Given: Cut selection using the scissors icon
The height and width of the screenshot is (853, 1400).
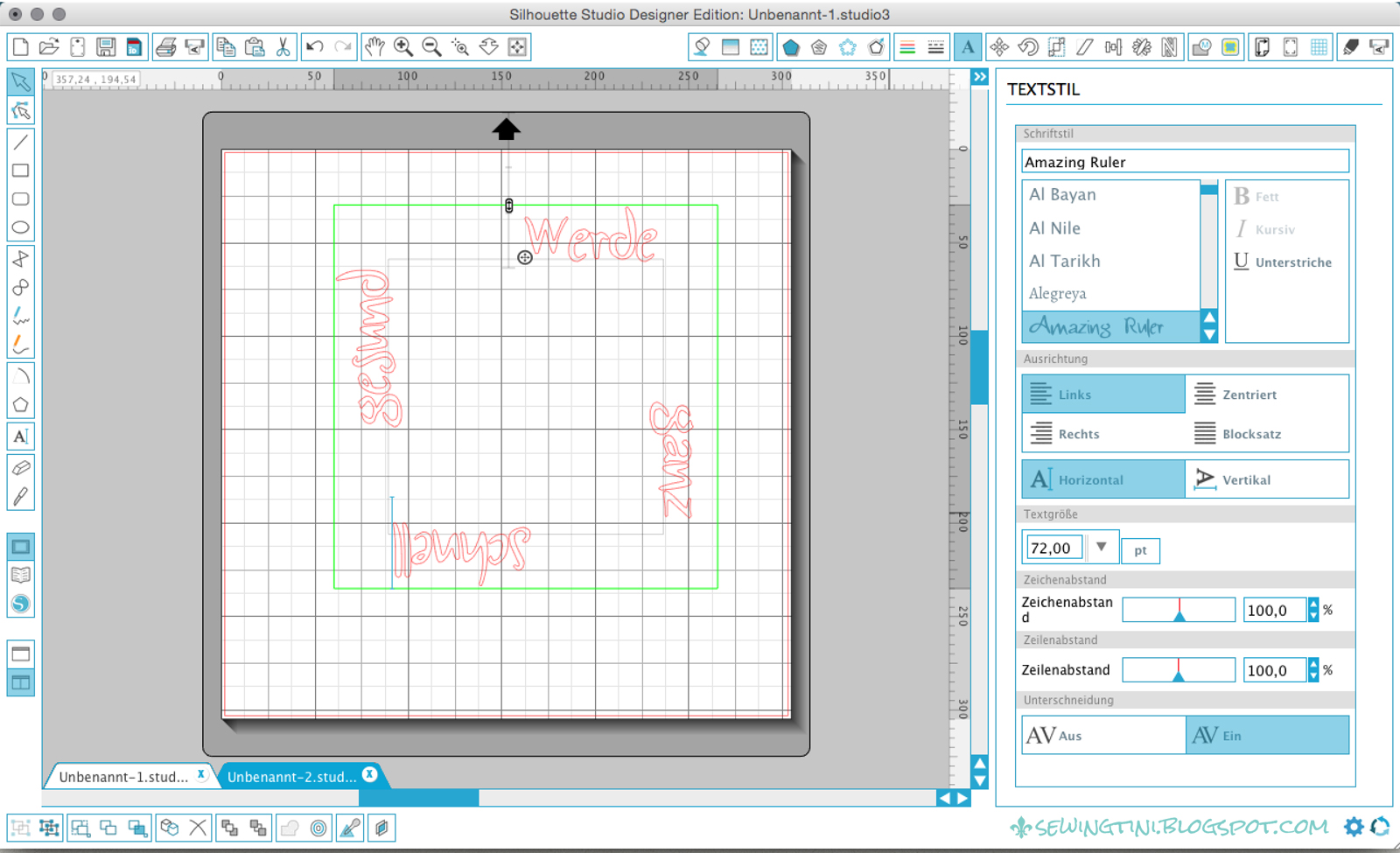Looking at the screenshot, I should [283, 47].
